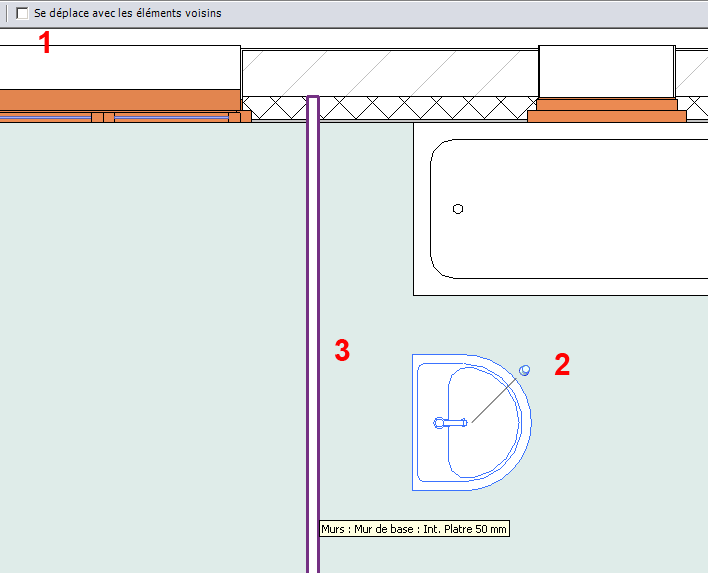This screenshot has width=708, height=573.
Task: Select the hatched wall segment at far right
Action: pyautogui.click(x=692, y=71)
